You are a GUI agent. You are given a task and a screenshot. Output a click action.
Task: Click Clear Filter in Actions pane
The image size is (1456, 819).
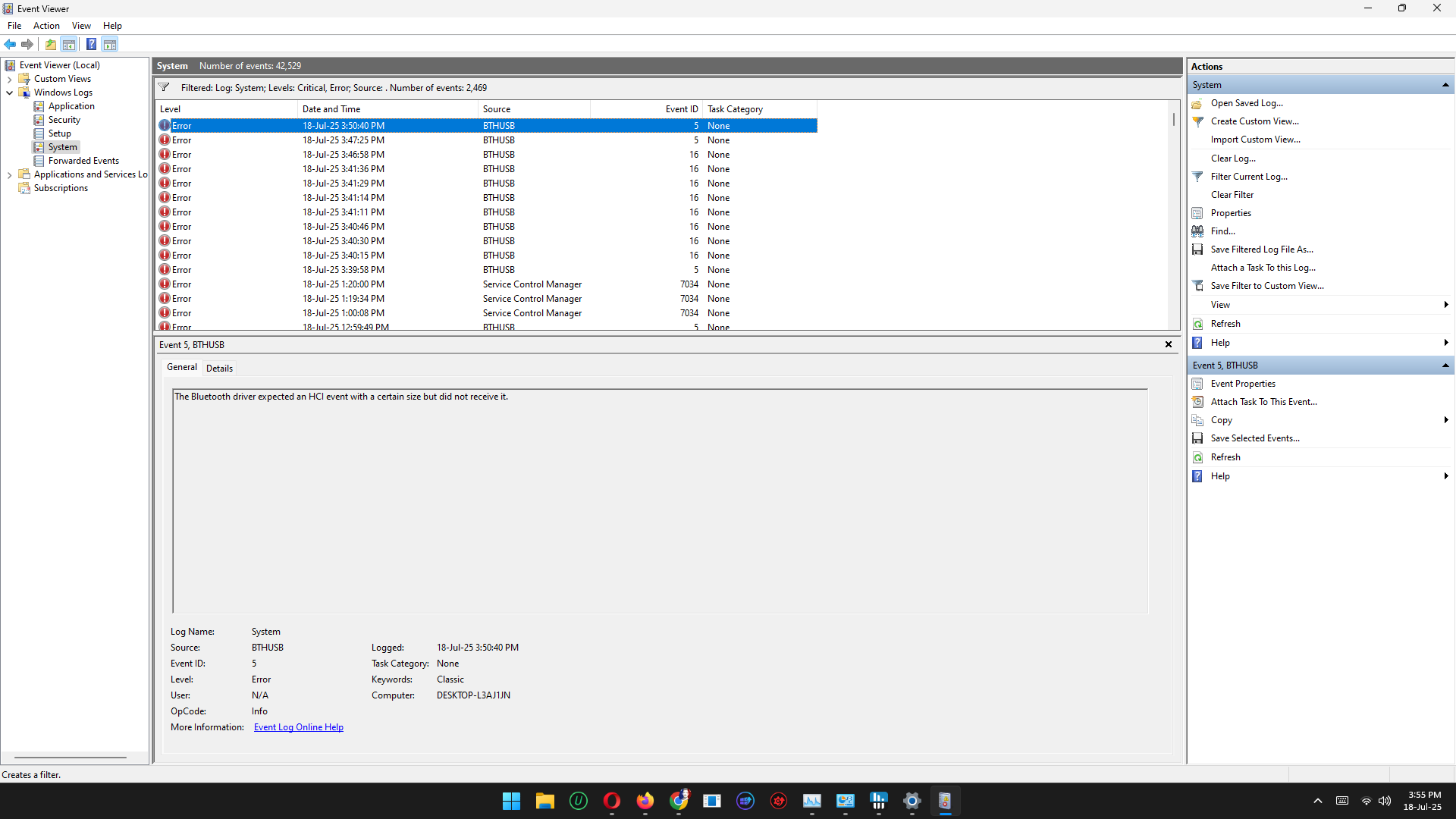[1232, 195]
